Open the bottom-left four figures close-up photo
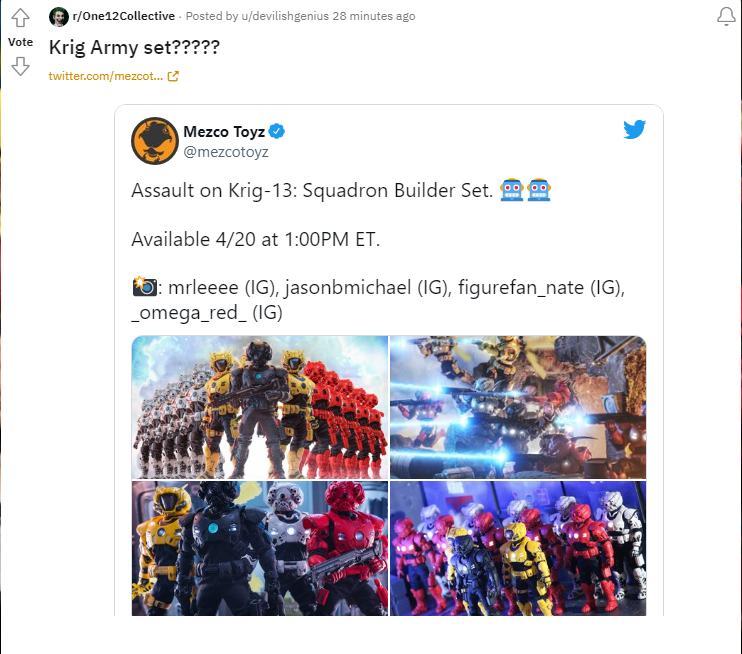Screen dimensions: 742x654 260,548
